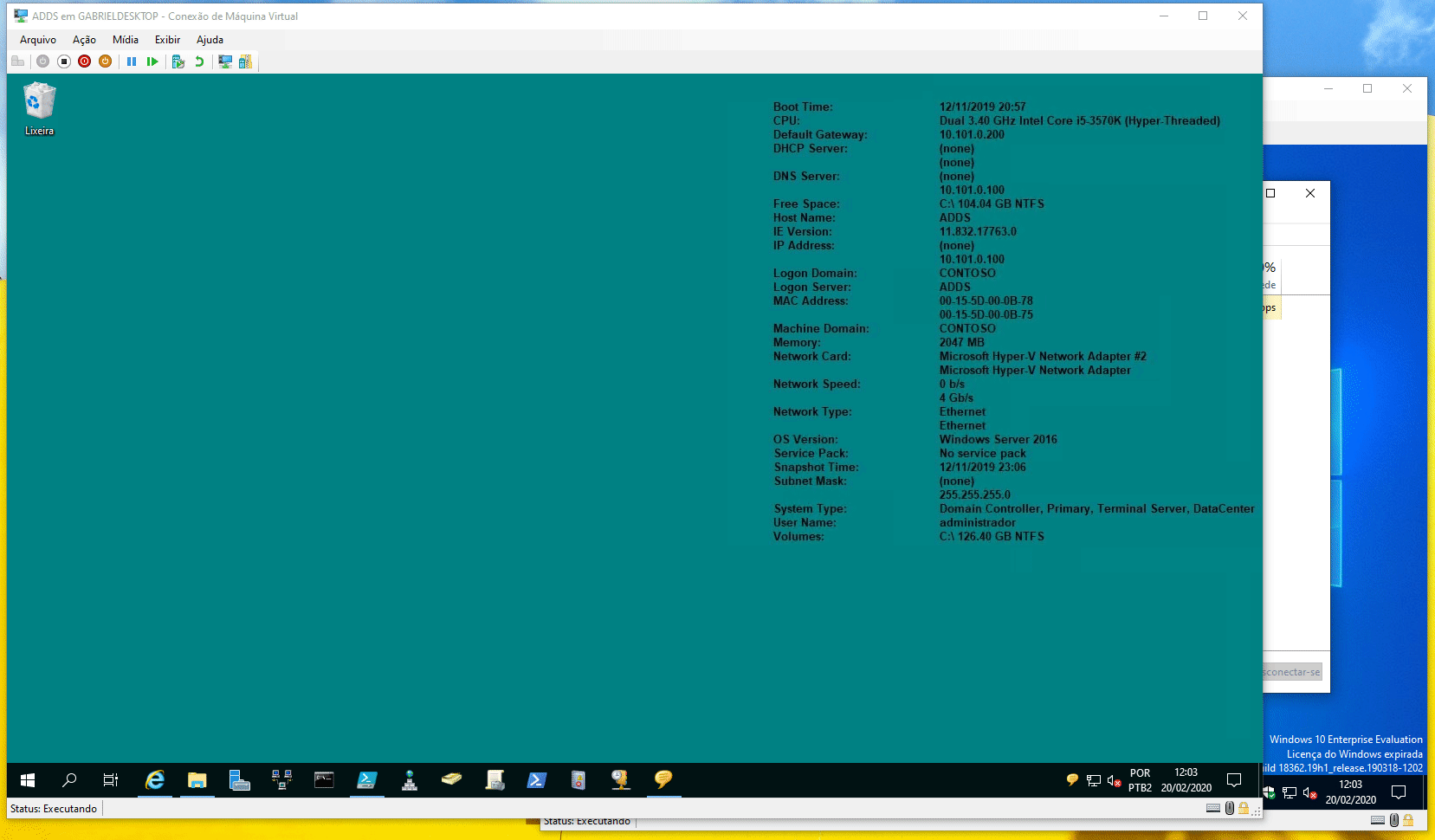This screenshot has height=840, width=1435.
Task: Toggle Enhanced Session mode with the monitor icon
Action: [x=223, y=61]
